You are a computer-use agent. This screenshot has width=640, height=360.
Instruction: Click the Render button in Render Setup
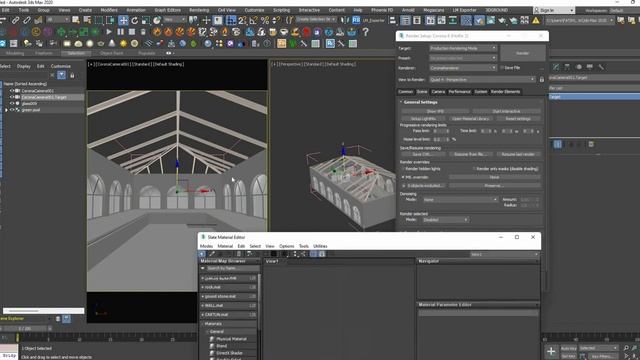(x=522, y=53)
